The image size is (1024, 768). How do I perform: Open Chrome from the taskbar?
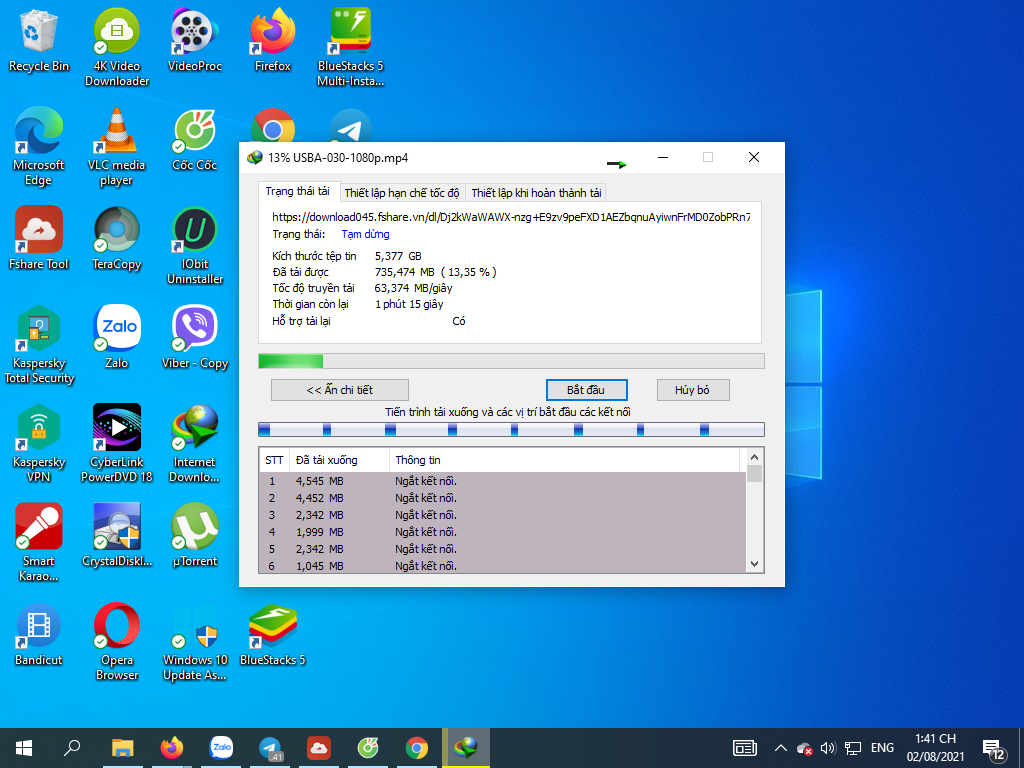coord(417,748)
